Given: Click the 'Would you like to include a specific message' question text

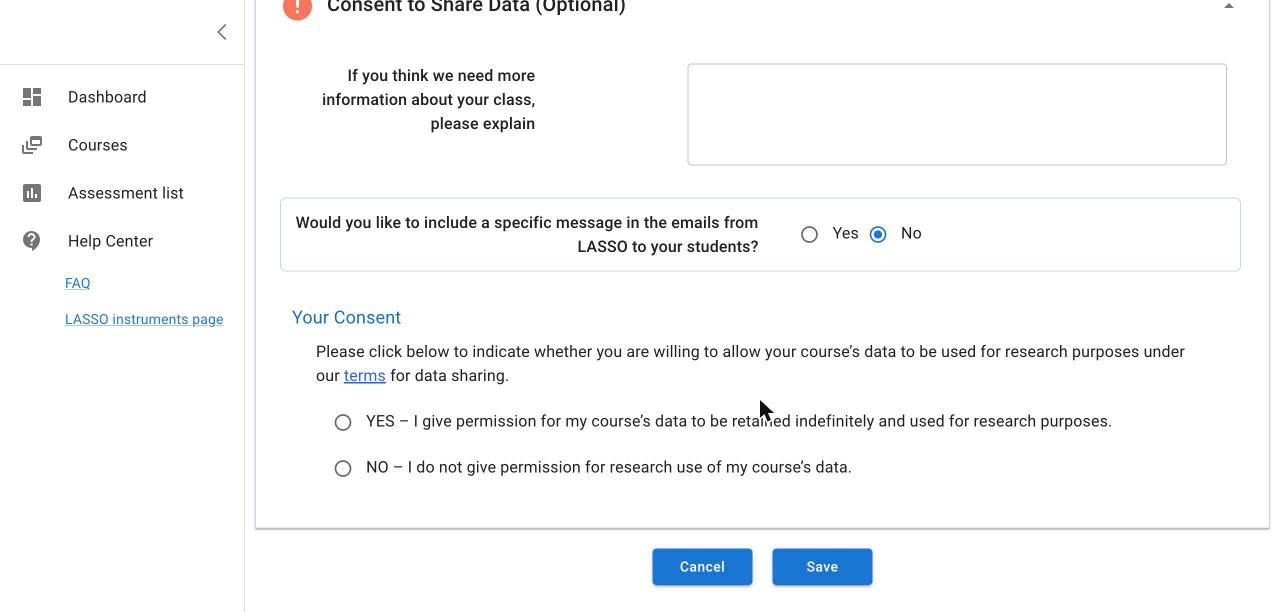Looking at the screenshot, I should (x=527, y=235).
